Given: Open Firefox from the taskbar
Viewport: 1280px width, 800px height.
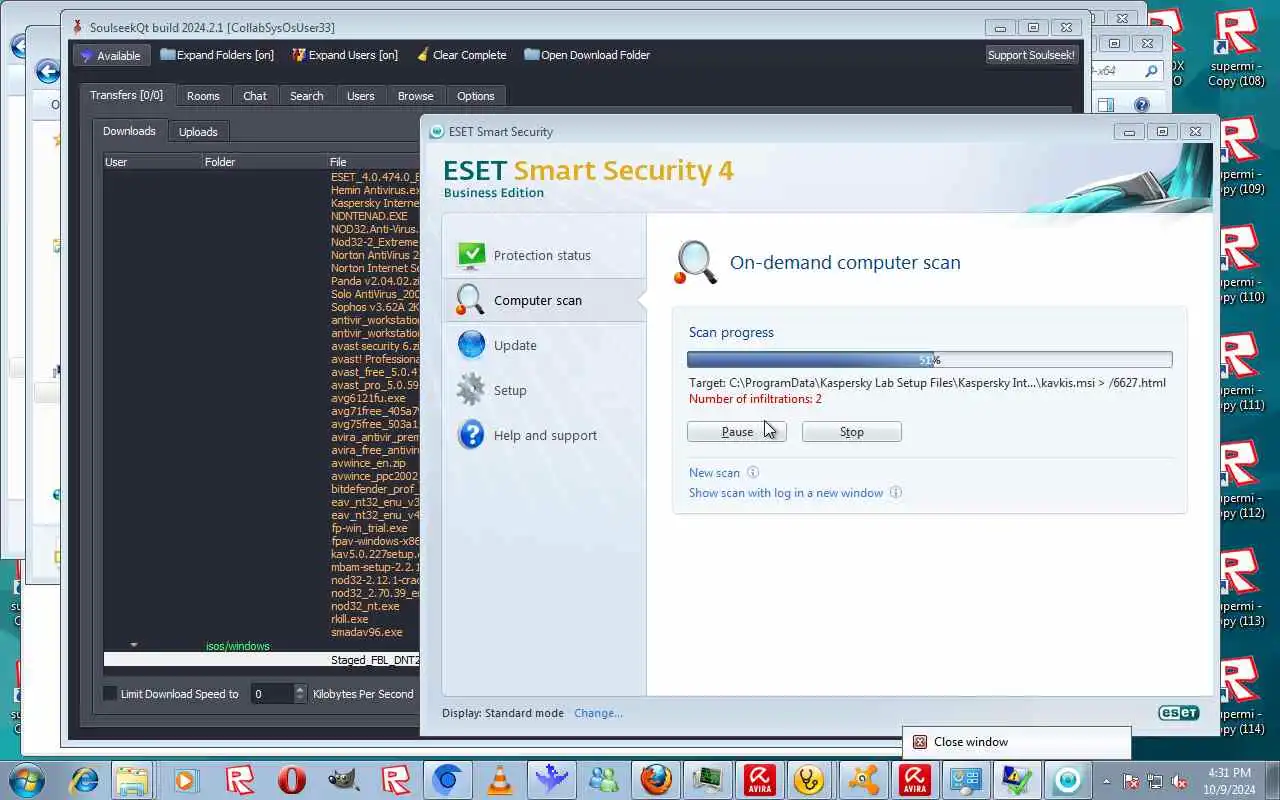Looking at the screenshot, I should [x=656, y=779].
